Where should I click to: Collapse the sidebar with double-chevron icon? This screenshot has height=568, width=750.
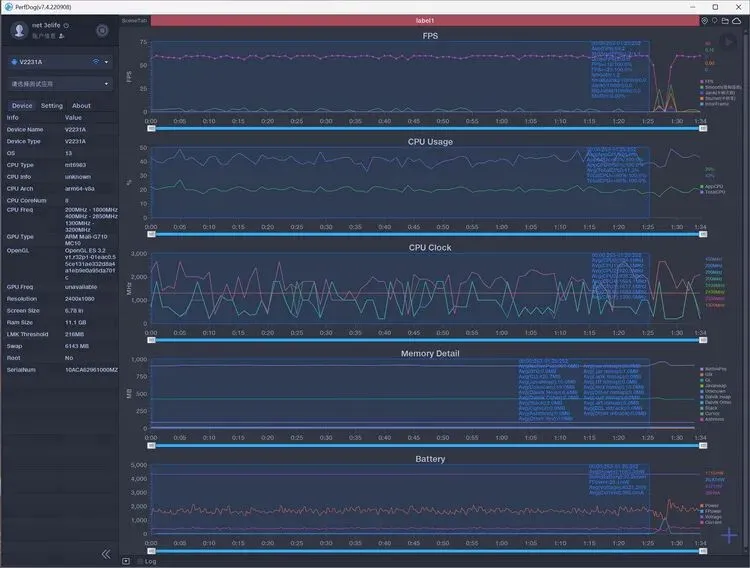pyautogui.click(x=106, y=554)
